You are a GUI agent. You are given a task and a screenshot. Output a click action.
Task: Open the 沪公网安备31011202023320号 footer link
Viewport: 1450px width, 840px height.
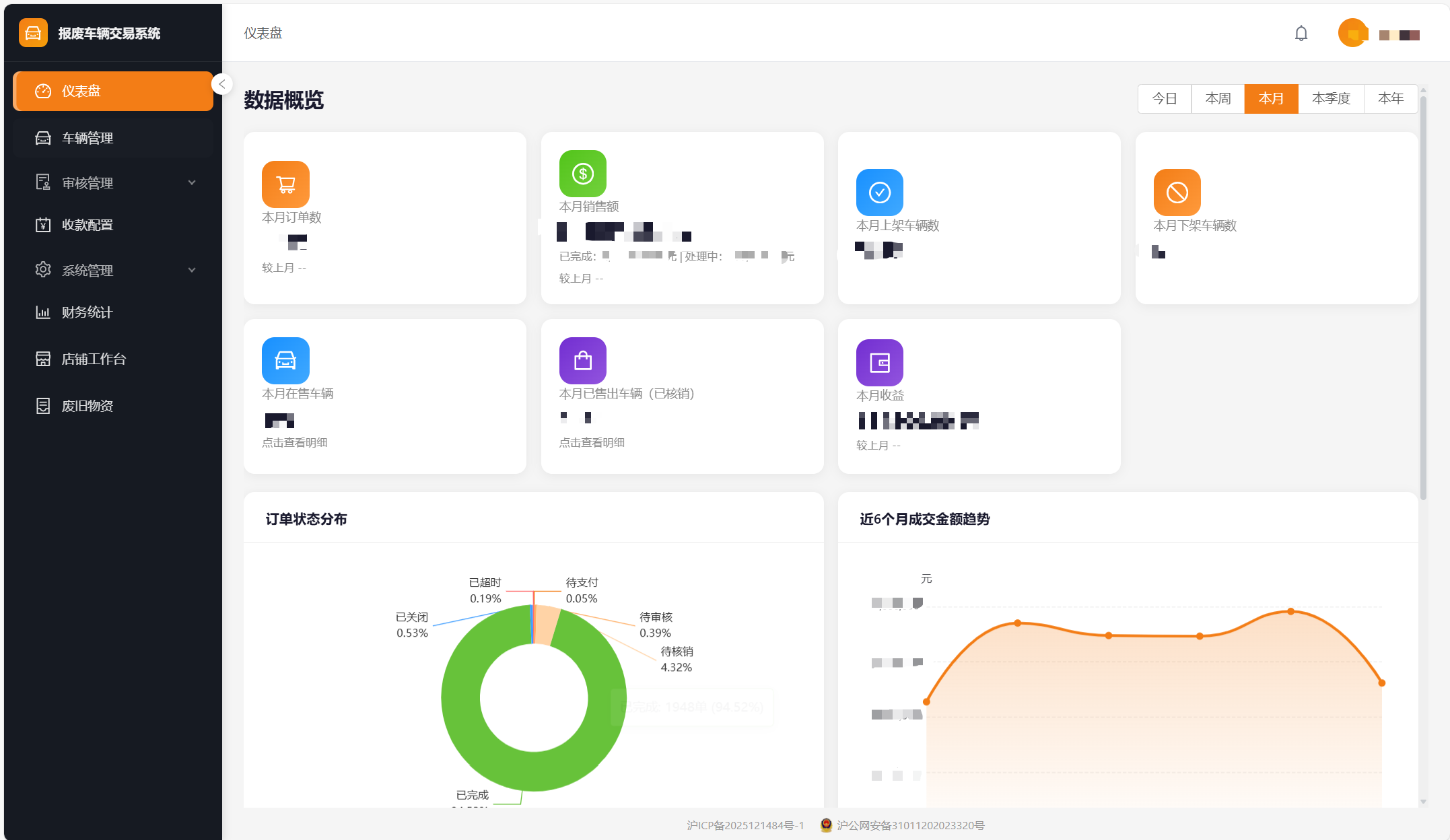click(x=910, y=825)
